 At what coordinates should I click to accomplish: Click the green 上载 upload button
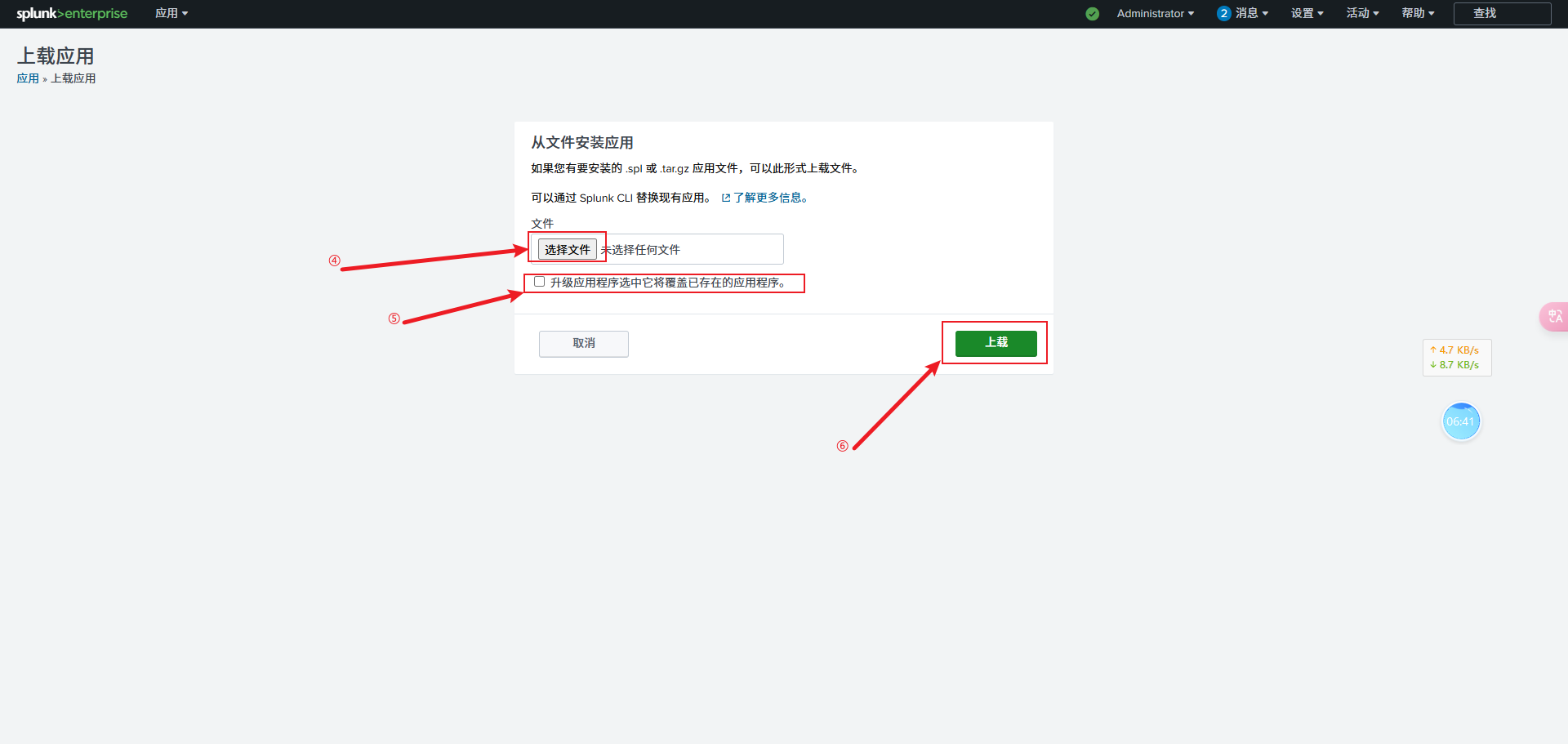pyautogui.click(x=996, y=343)
